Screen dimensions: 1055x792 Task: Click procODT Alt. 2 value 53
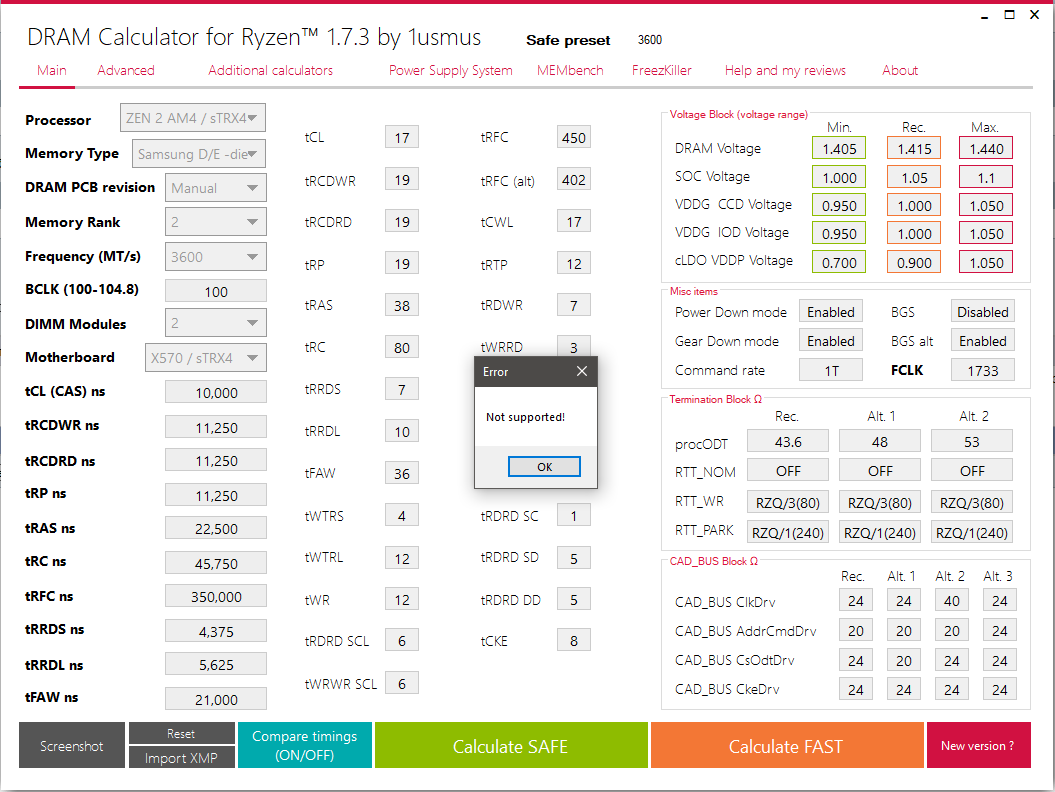(x=972, y=441)
